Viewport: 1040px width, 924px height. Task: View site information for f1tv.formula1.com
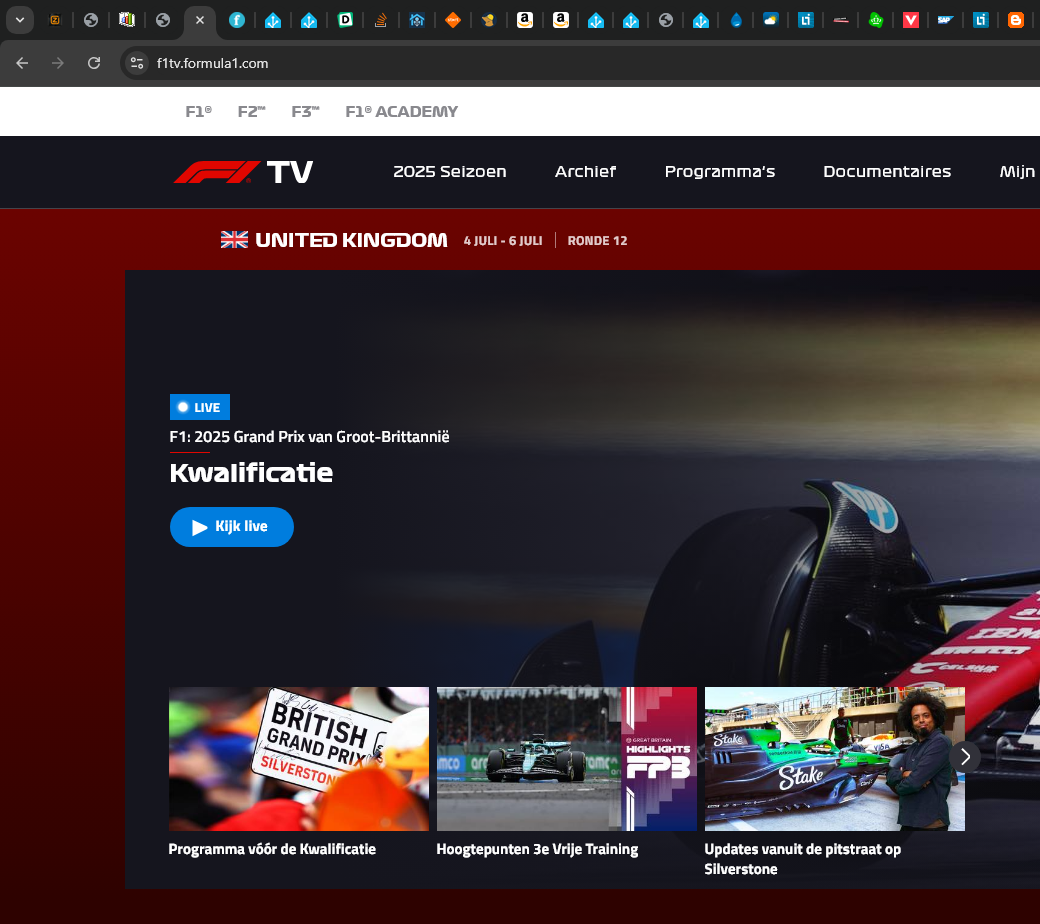point(137,63)
